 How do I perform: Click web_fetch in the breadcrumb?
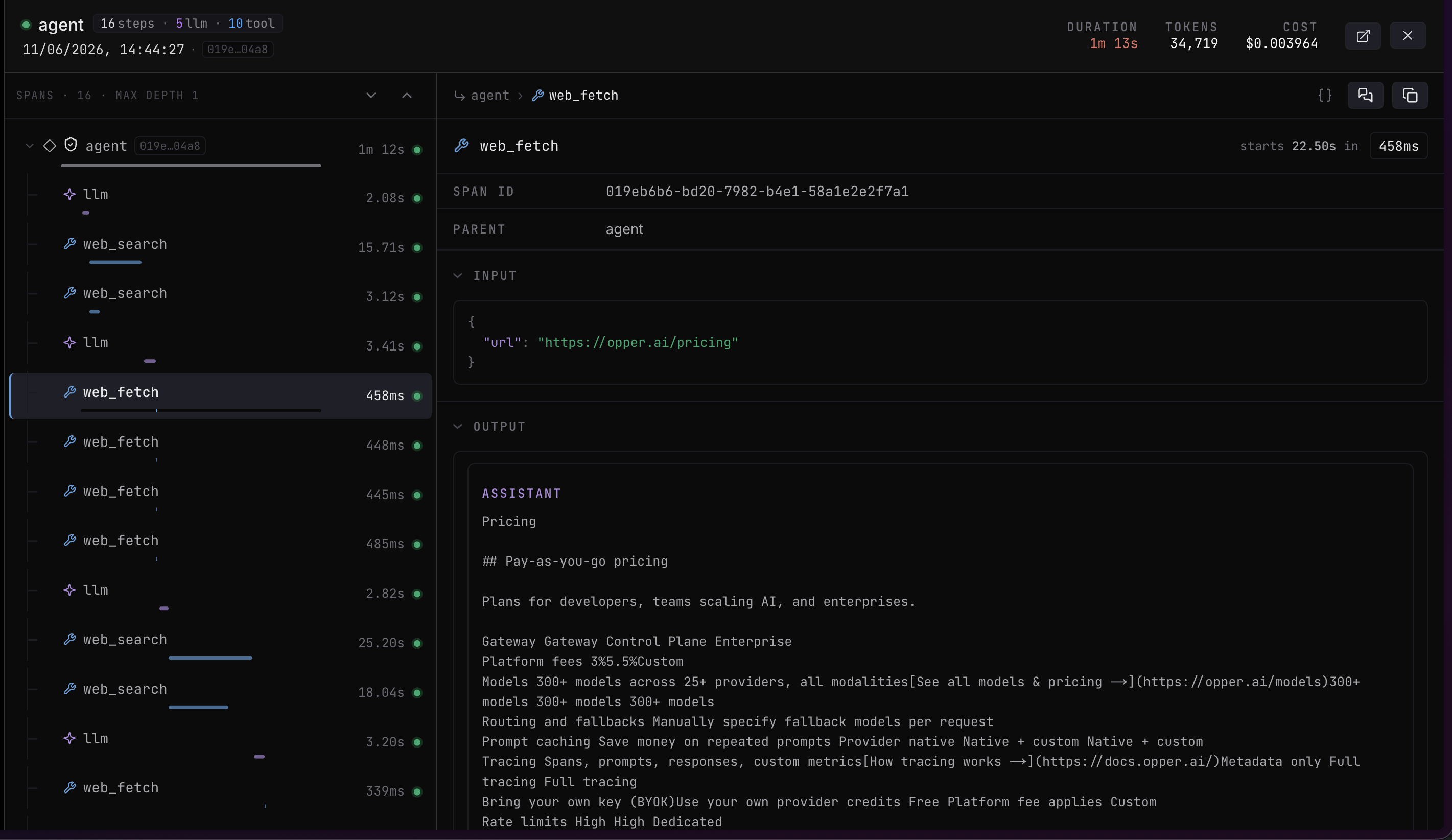(x=583, y=96)
